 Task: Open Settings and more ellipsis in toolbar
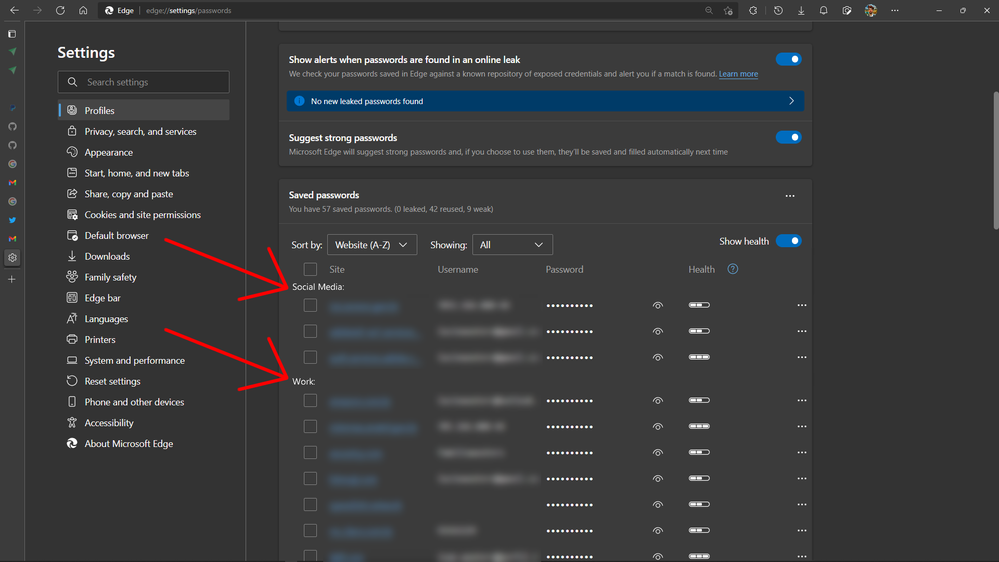coord(895,10)
